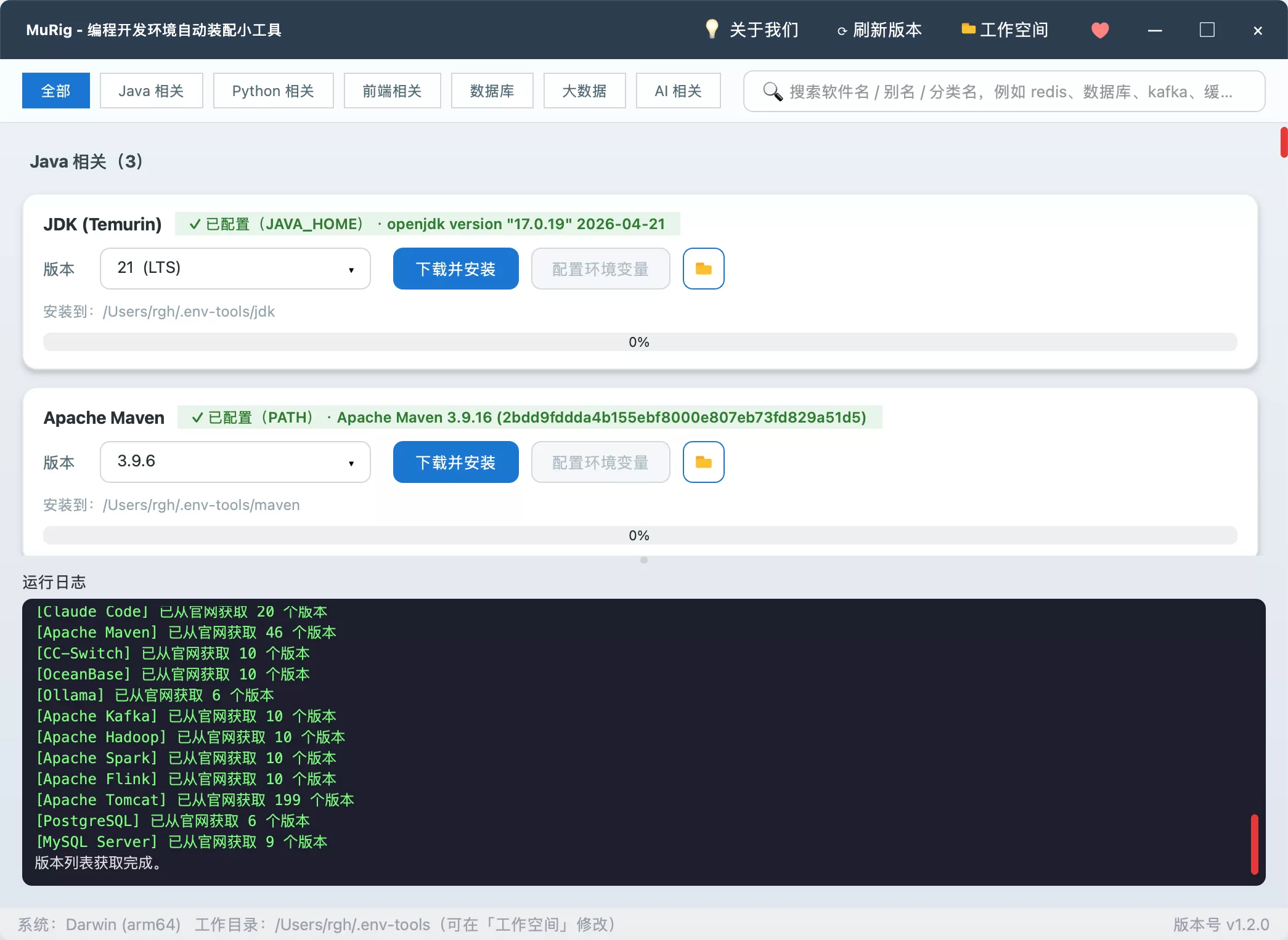The image size is (1288, 940).
Task: Click the 系统: Darwin (arm64) status text
Action: click(99, 924)
